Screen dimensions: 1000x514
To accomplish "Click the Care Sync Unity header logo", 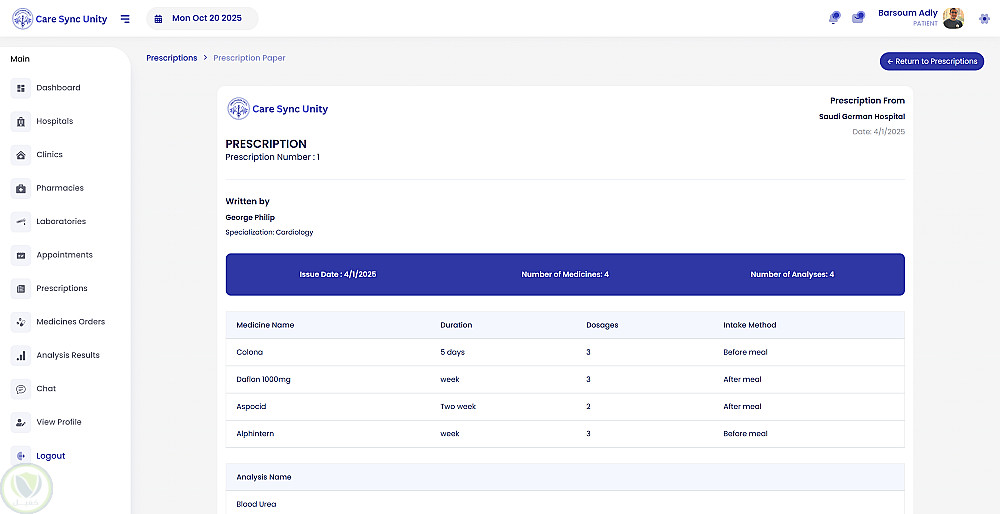I will (x=60, y=19).
